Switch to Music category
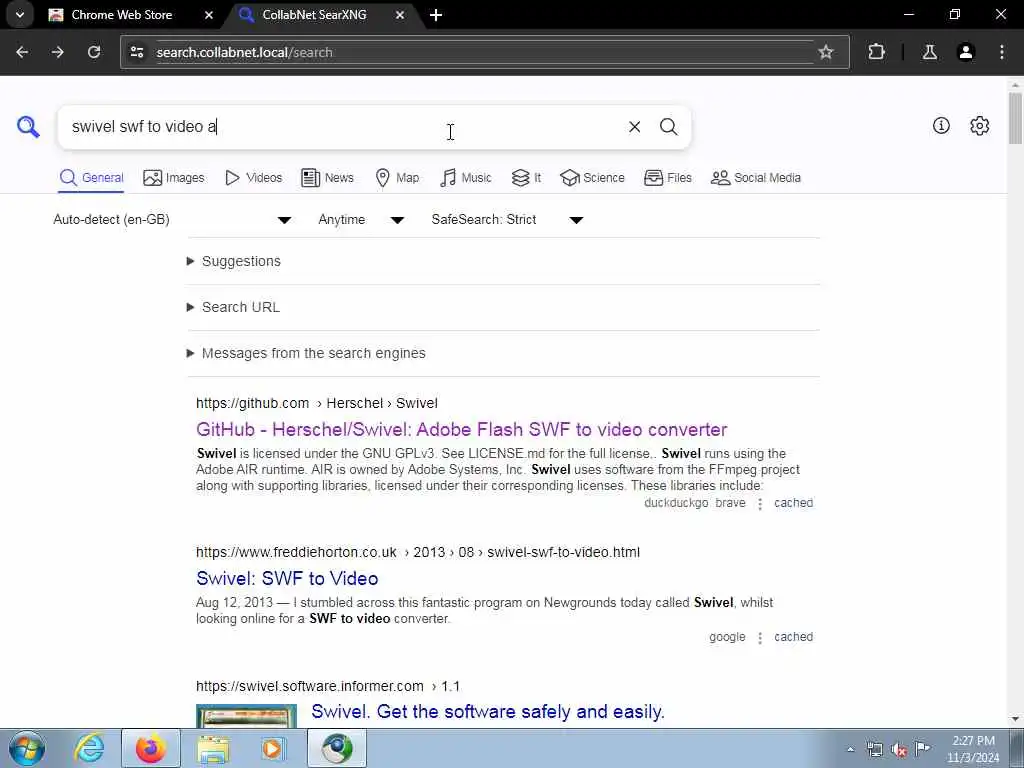Screen dimensions: 1024x768 (x=466, y=178)
